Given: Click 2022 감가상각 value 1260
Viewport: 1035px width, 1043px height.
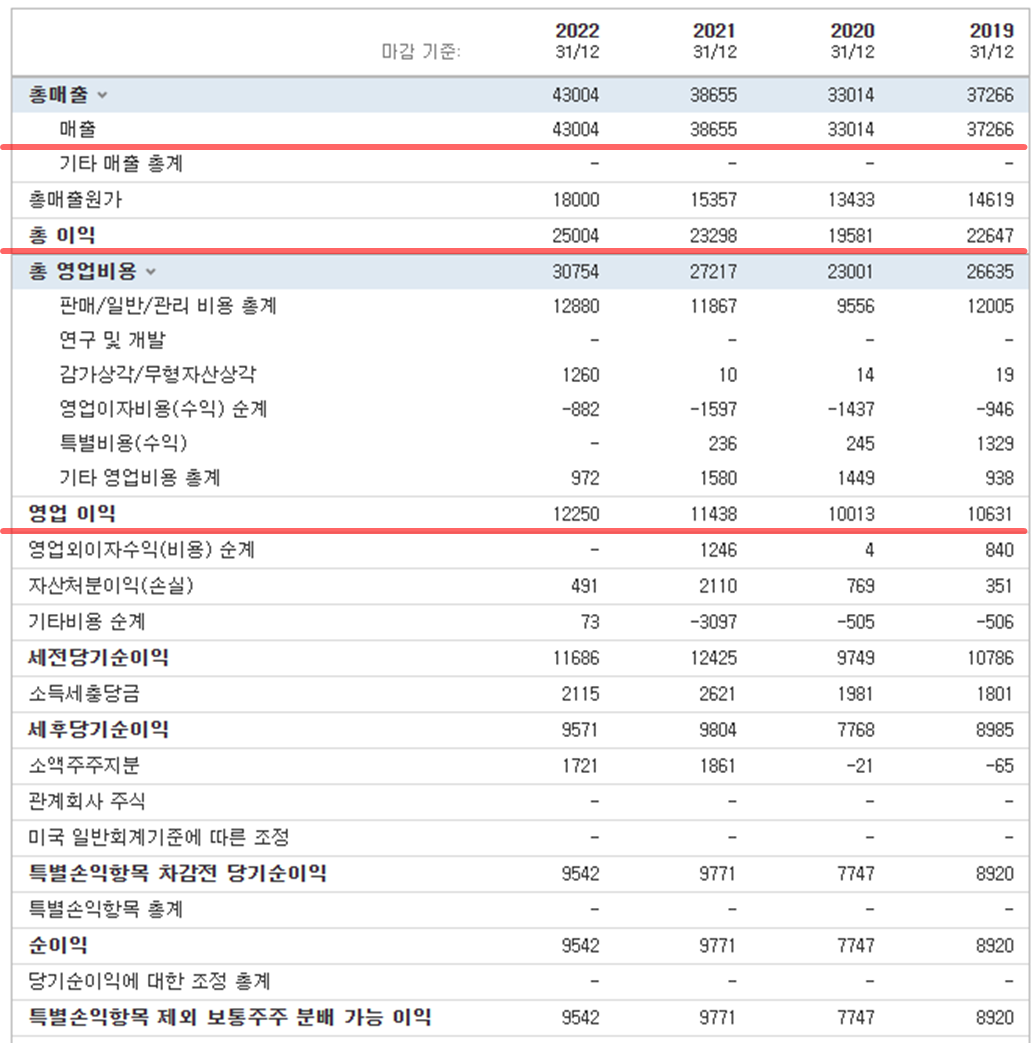Looking at the screenshot, I should [581, 375].
